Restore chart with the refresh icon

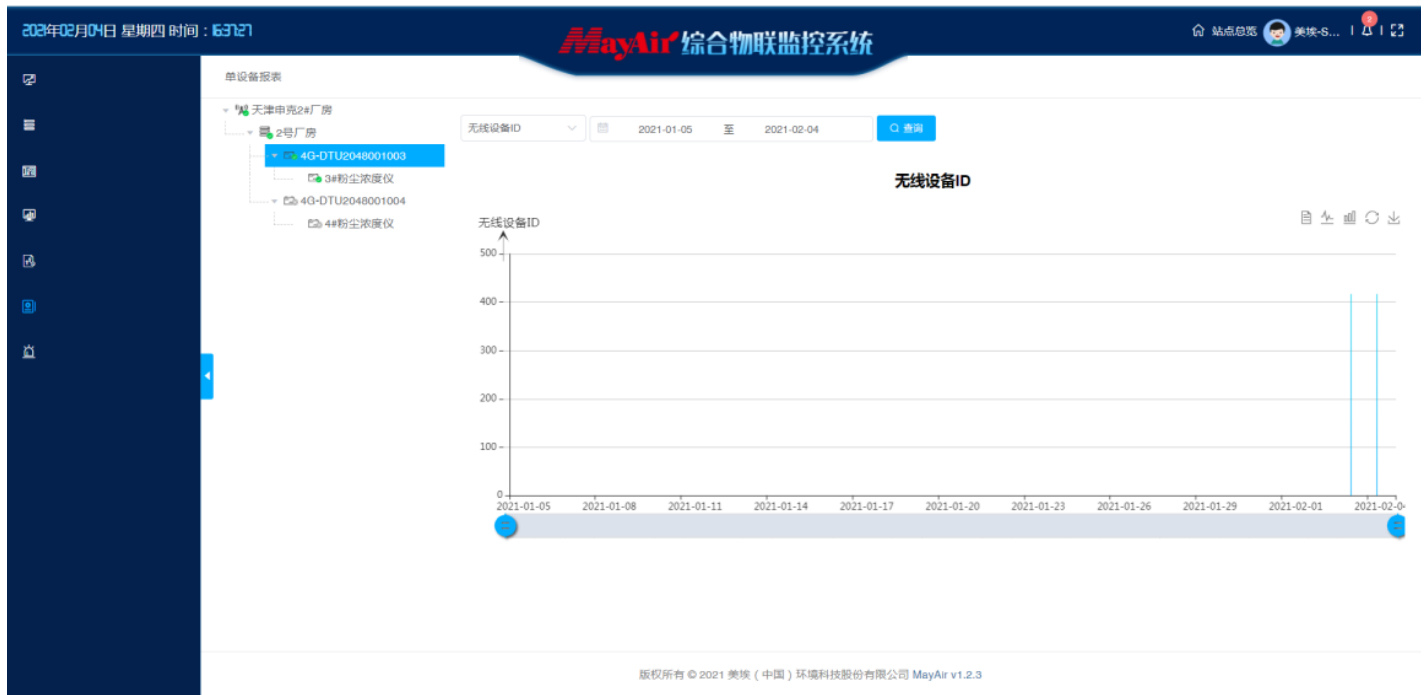coord(1372,217)
